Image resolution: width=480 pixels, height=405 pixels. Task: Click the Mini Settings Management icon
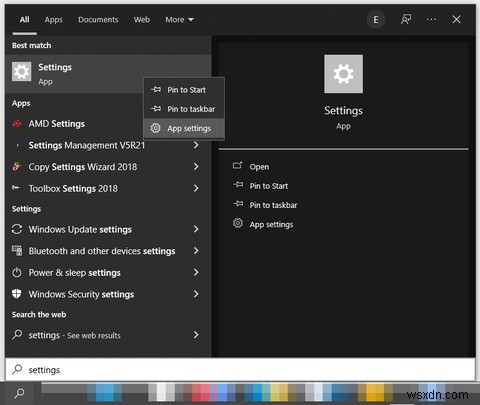pyautogui.click(x=18, y=145)
